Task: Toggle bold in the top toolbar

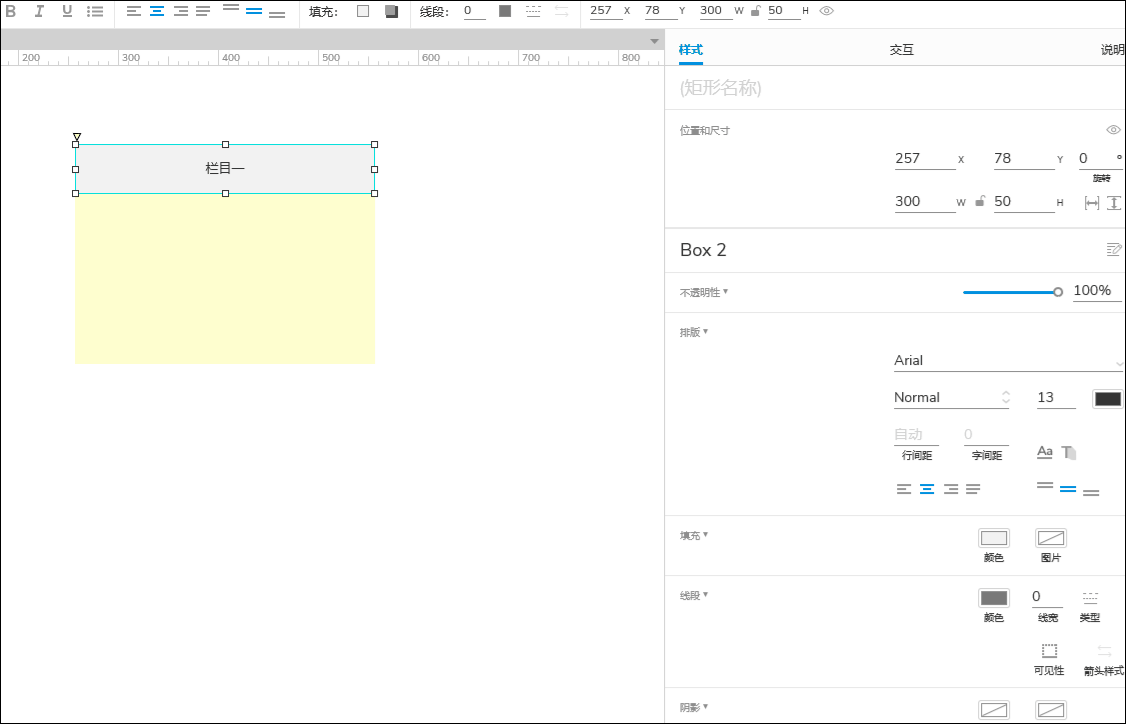Action: pos(11,11)
